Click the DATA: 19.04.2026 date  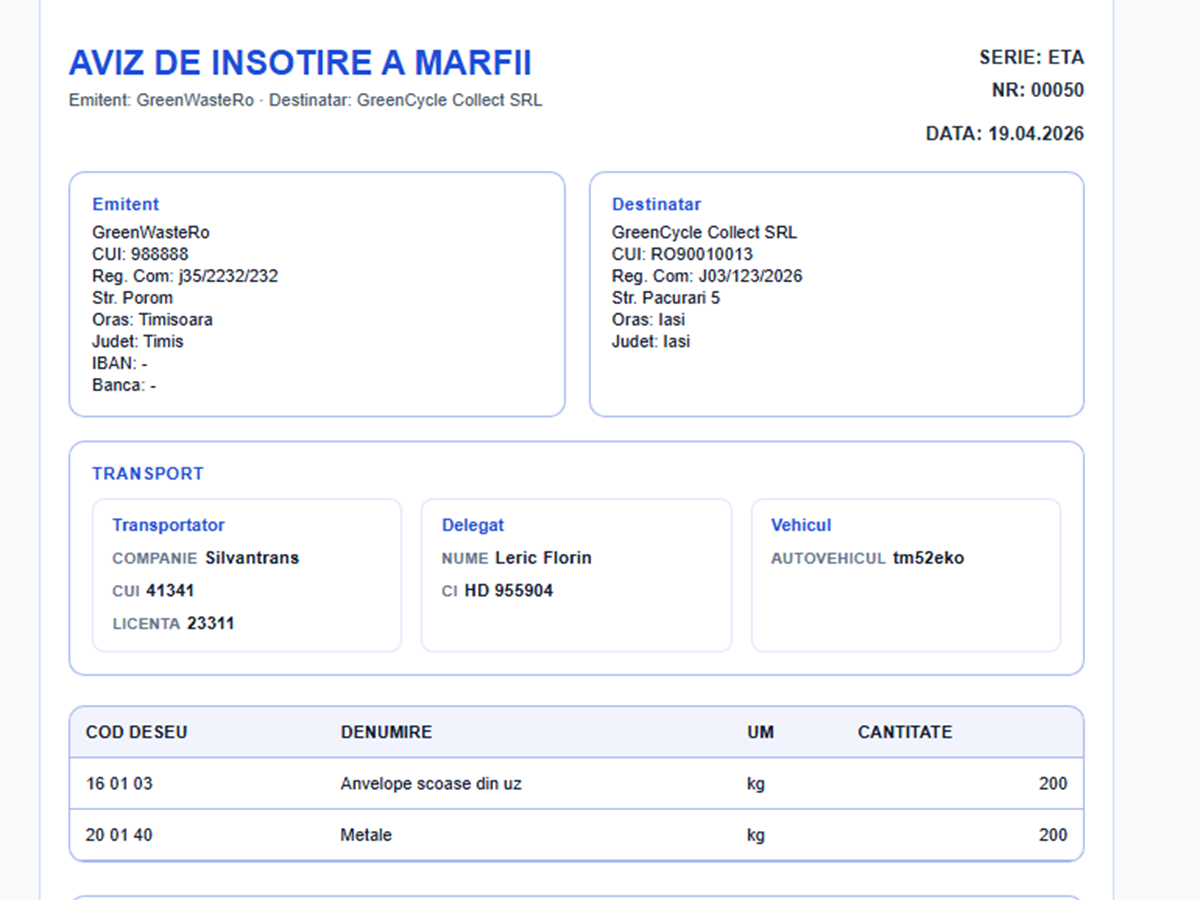coord(1004,133)
